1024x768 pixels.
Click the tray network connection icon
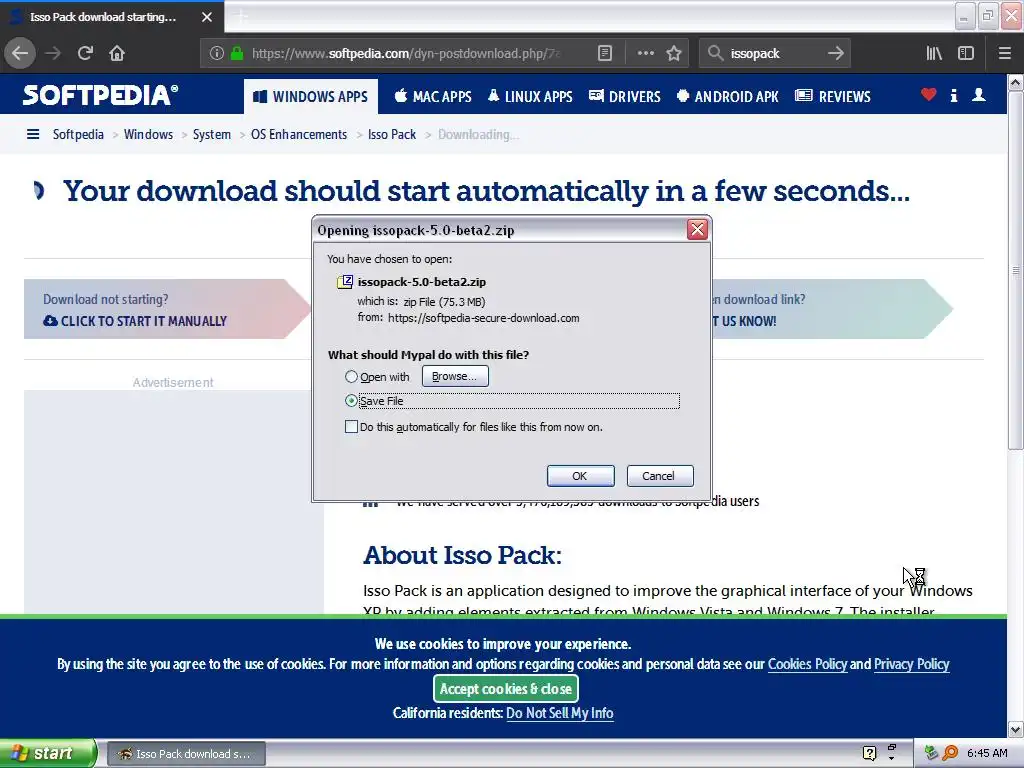(931, 753)
